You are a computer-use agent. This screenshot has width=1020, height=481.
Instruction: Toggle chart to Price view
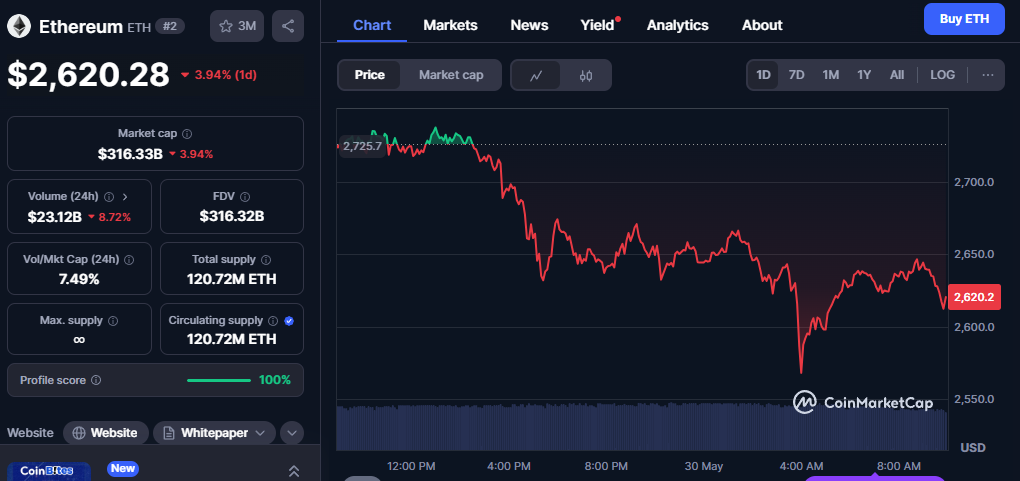369,75
